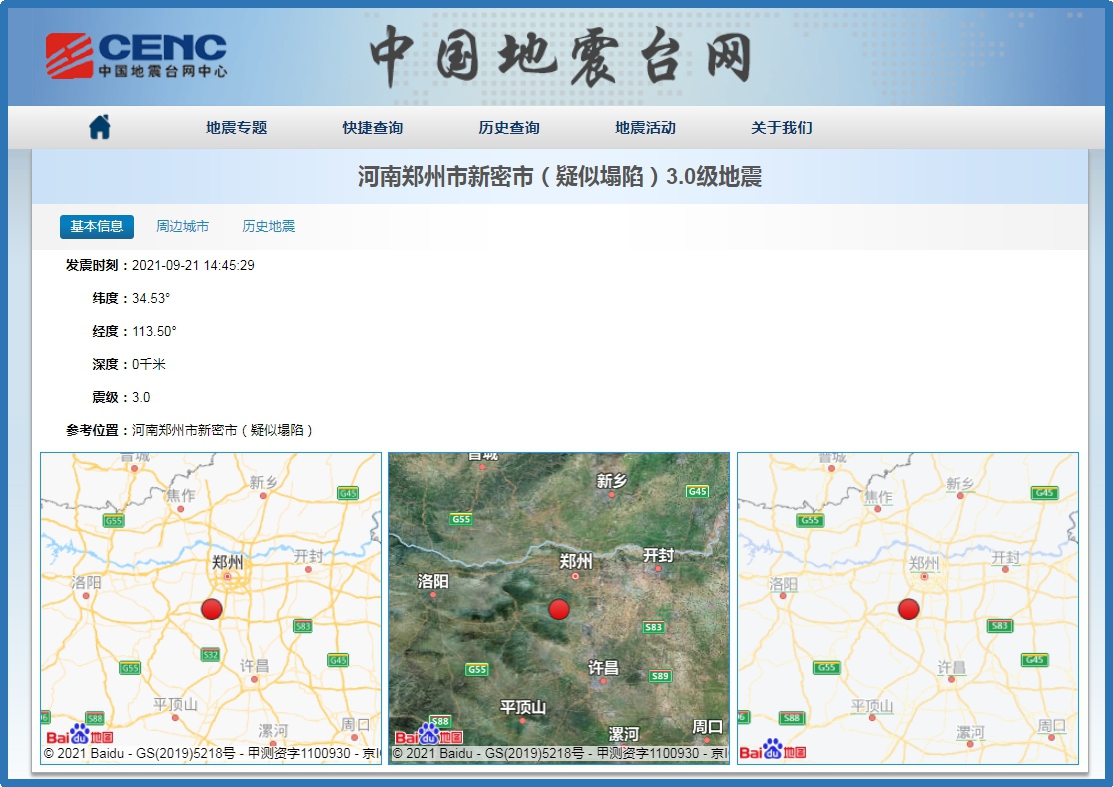Click Baidu logo on the right map
Viewport: 1113px width, 787px height.
tap(772, 750)
